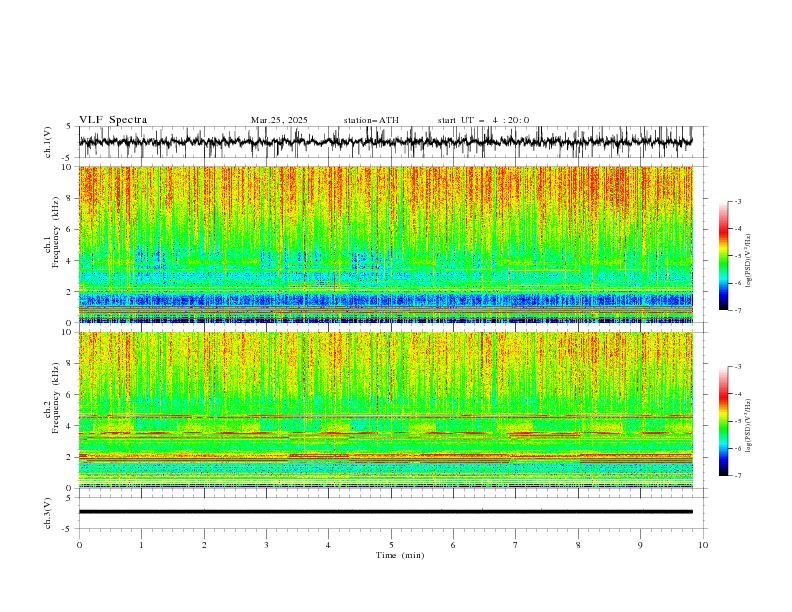Click the "0" tick on the Time axis
The image size is (792, 612).
[79, 545]
